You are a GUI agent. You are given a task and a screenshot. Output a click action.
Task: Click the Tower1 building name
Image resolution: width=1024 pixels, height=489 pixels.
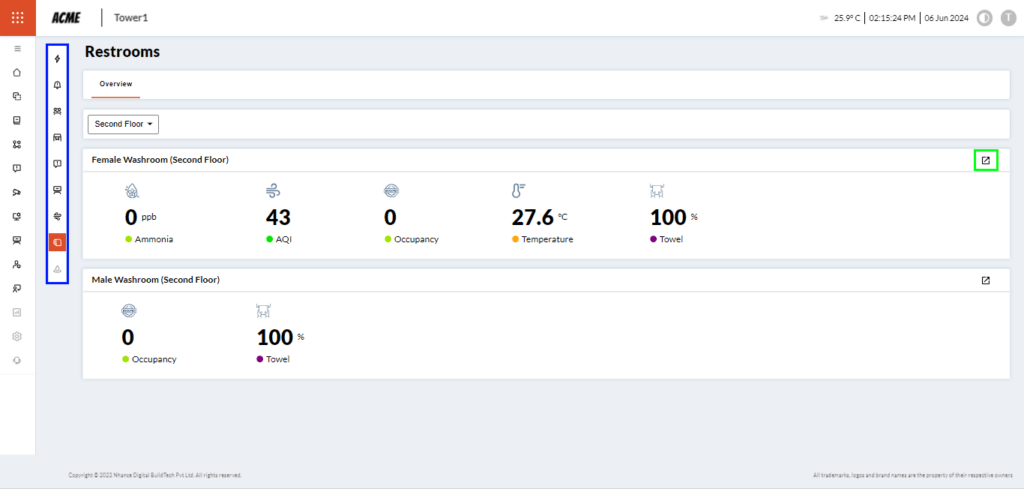pos(133,18)
